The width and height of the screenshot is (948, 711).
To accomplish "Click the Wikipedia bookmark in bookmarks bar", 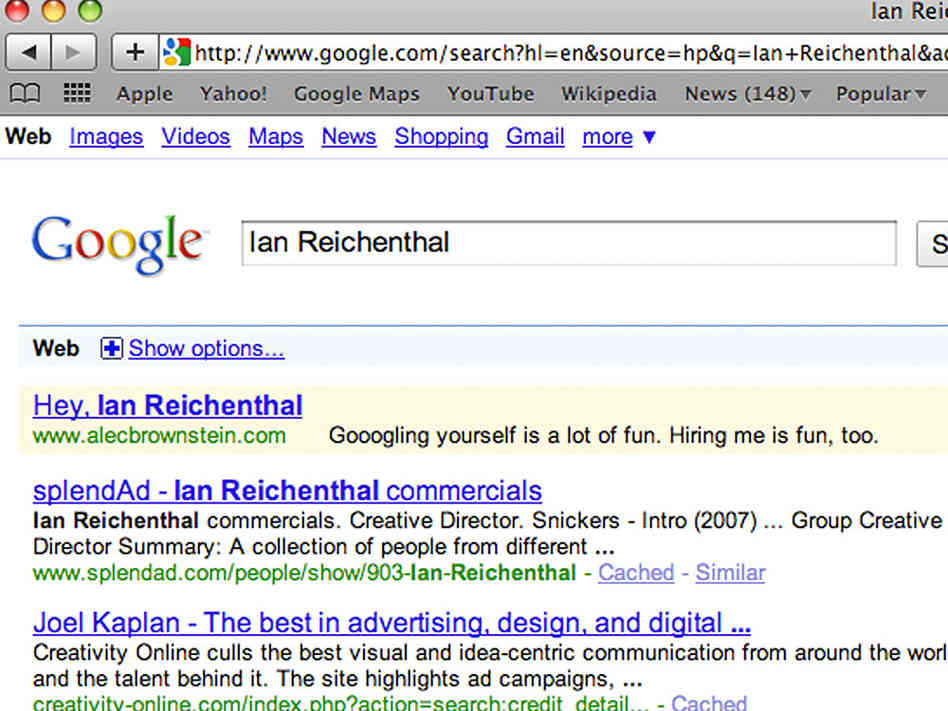I will (x=608, y=94).
